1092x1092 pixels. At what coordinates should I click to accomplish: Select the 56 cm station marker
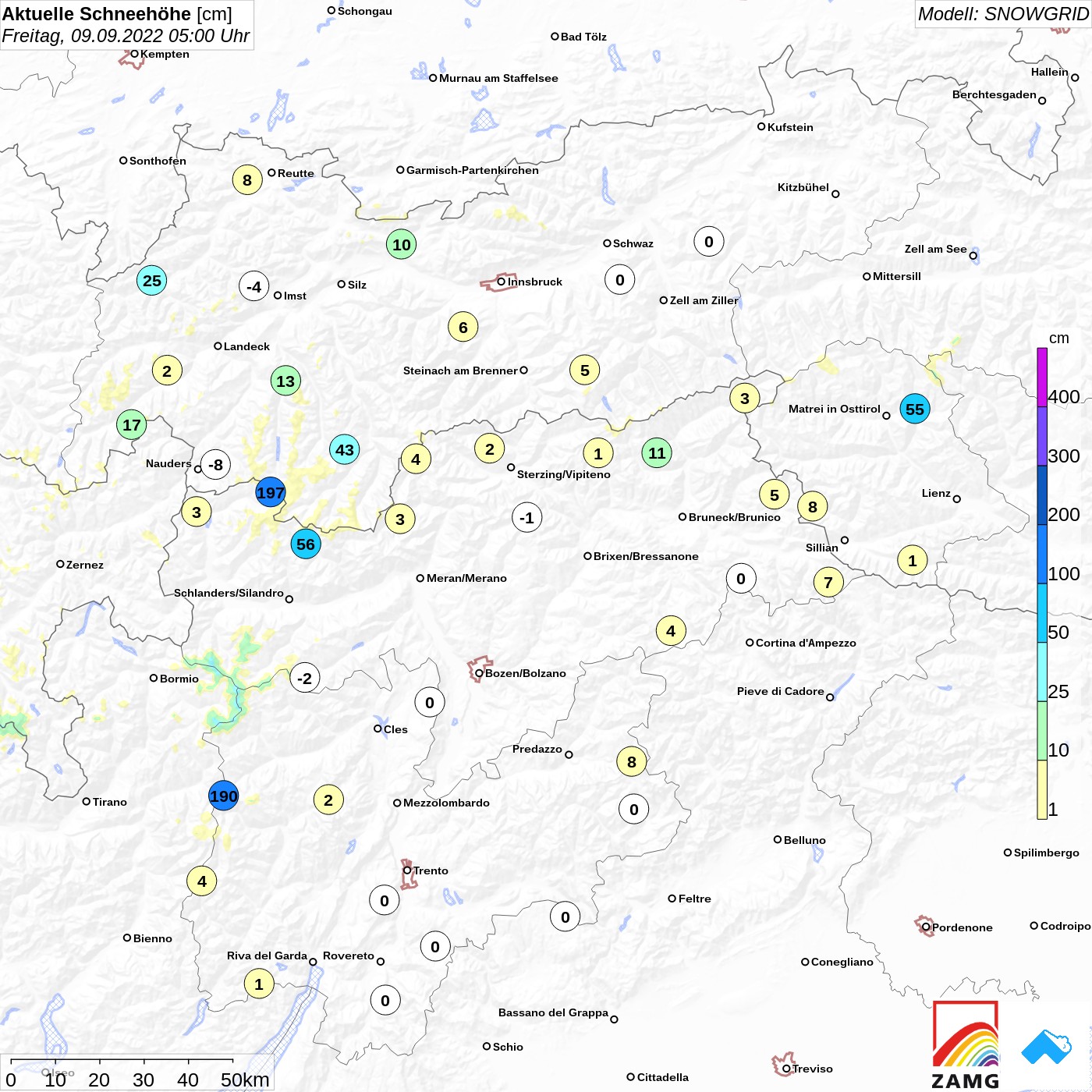click(306, 544)
